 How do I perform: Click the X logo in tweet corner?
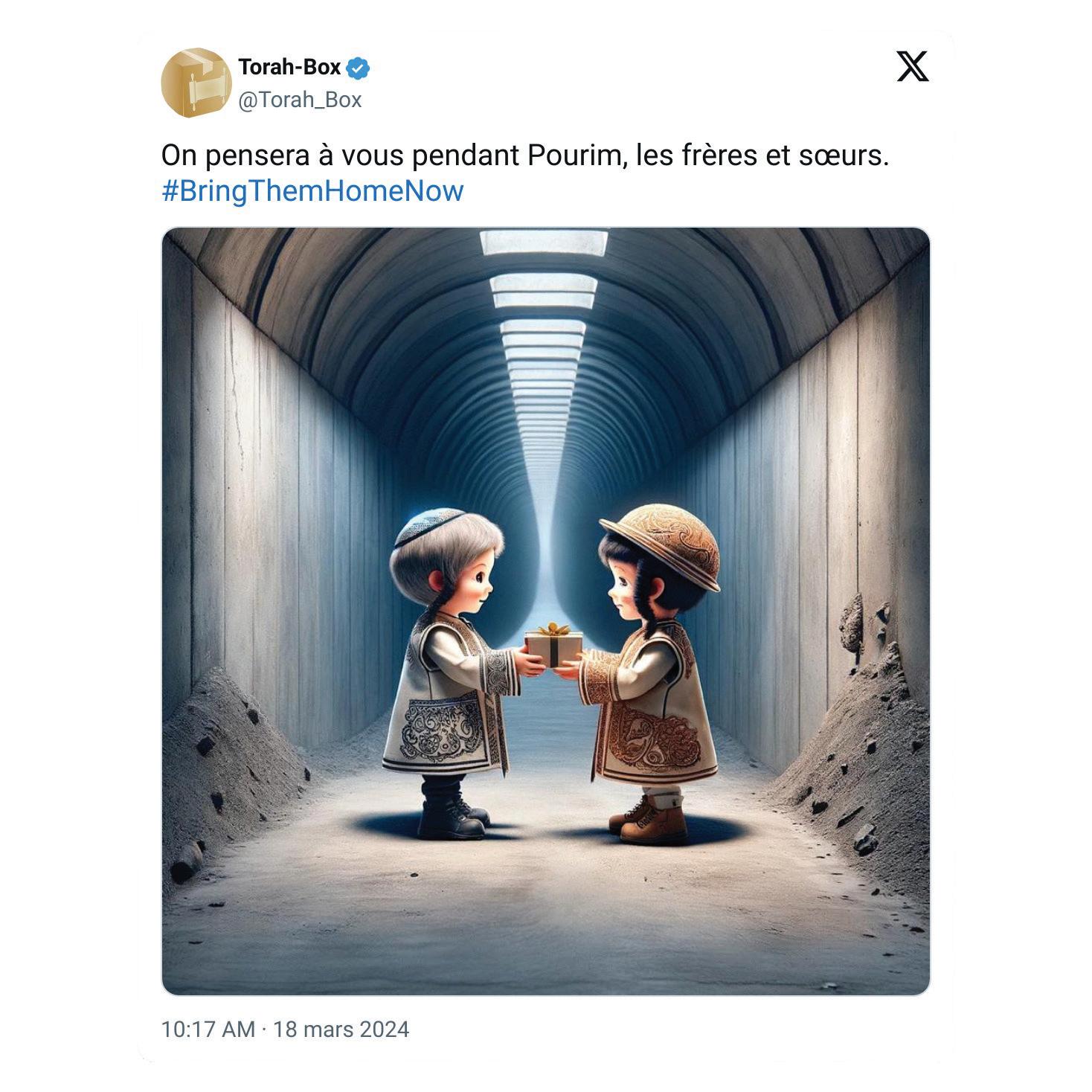912,67
